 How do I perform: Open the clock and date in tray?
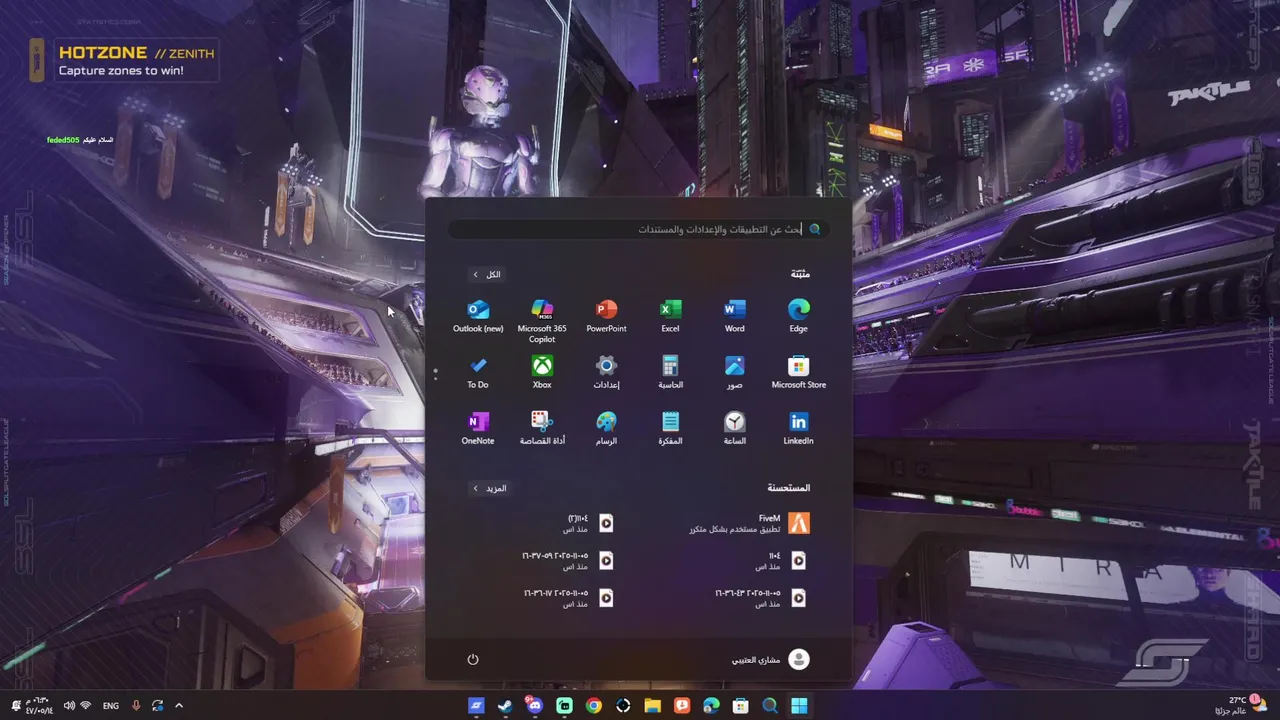point(39,705)
